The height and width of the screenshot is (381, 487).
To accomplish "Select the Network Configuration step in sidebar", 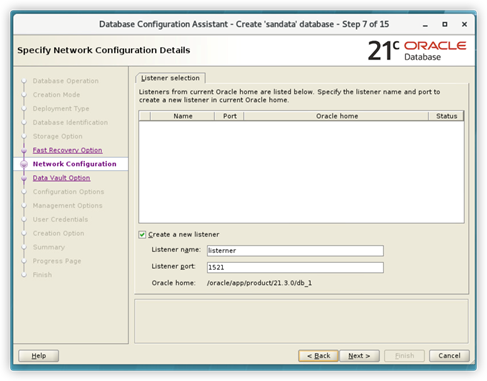I will 74,164.
